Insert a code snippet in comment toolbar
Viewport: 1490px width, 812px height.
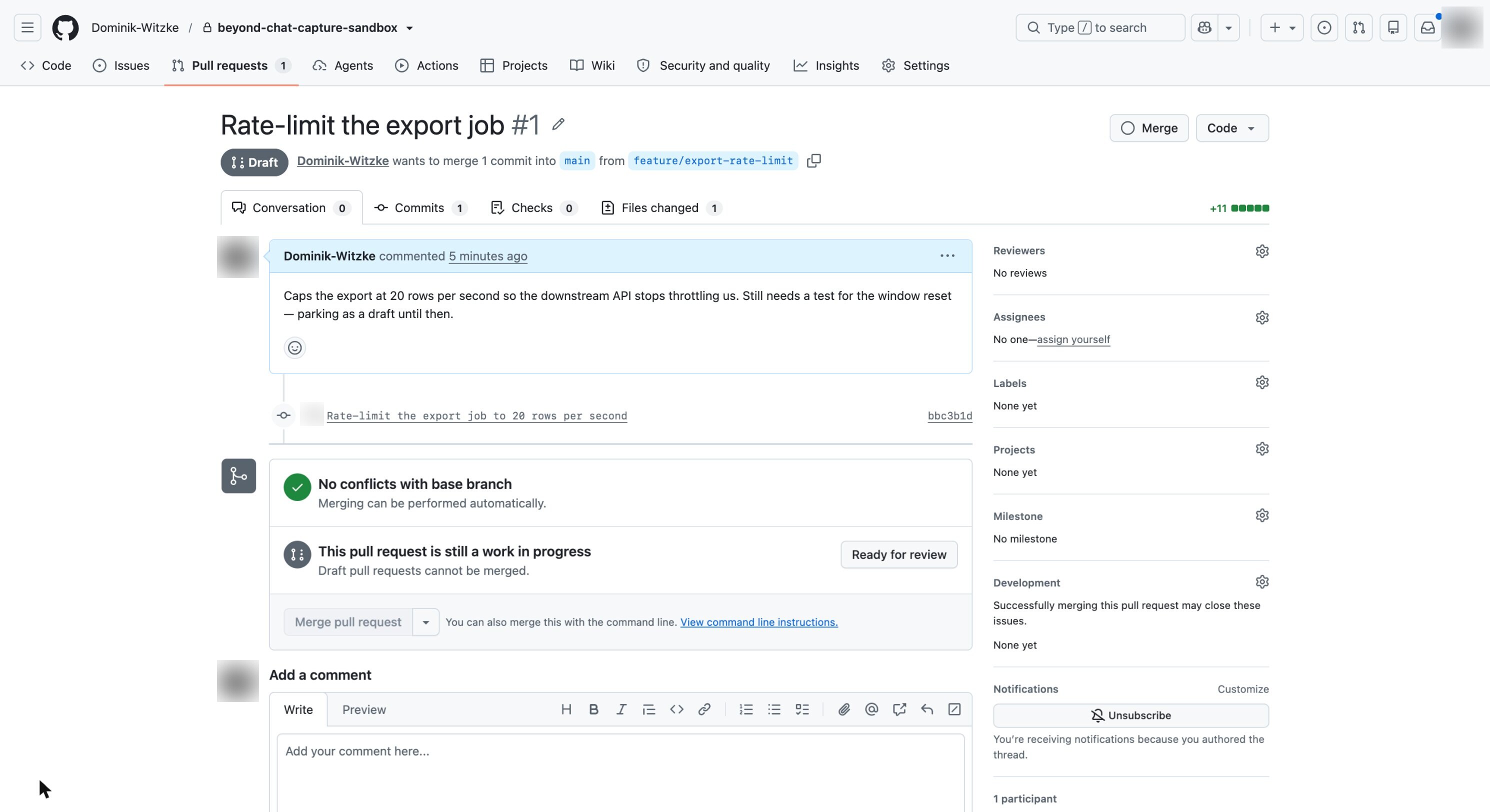tap(676, 709)
